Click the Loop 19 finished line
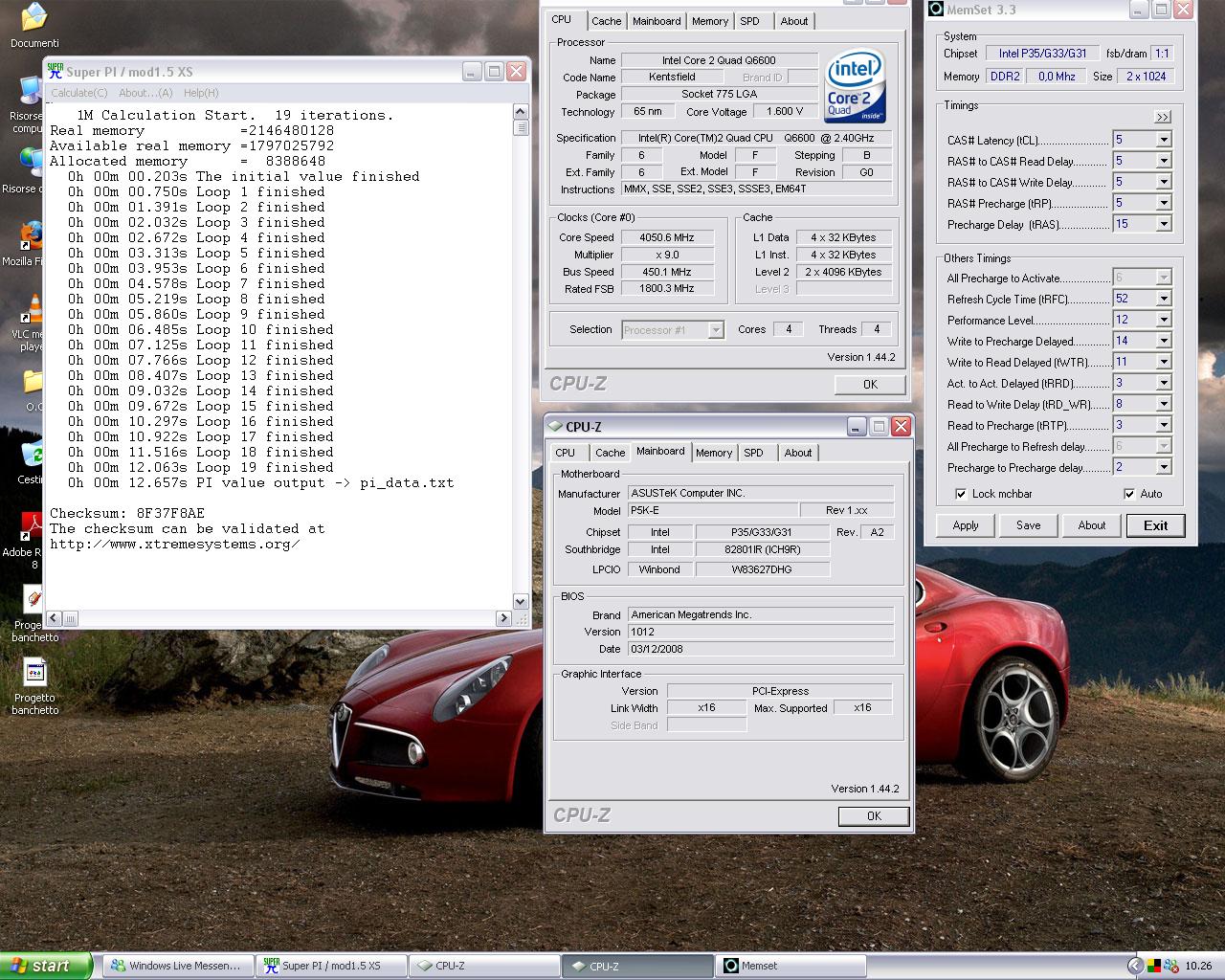 201,467
